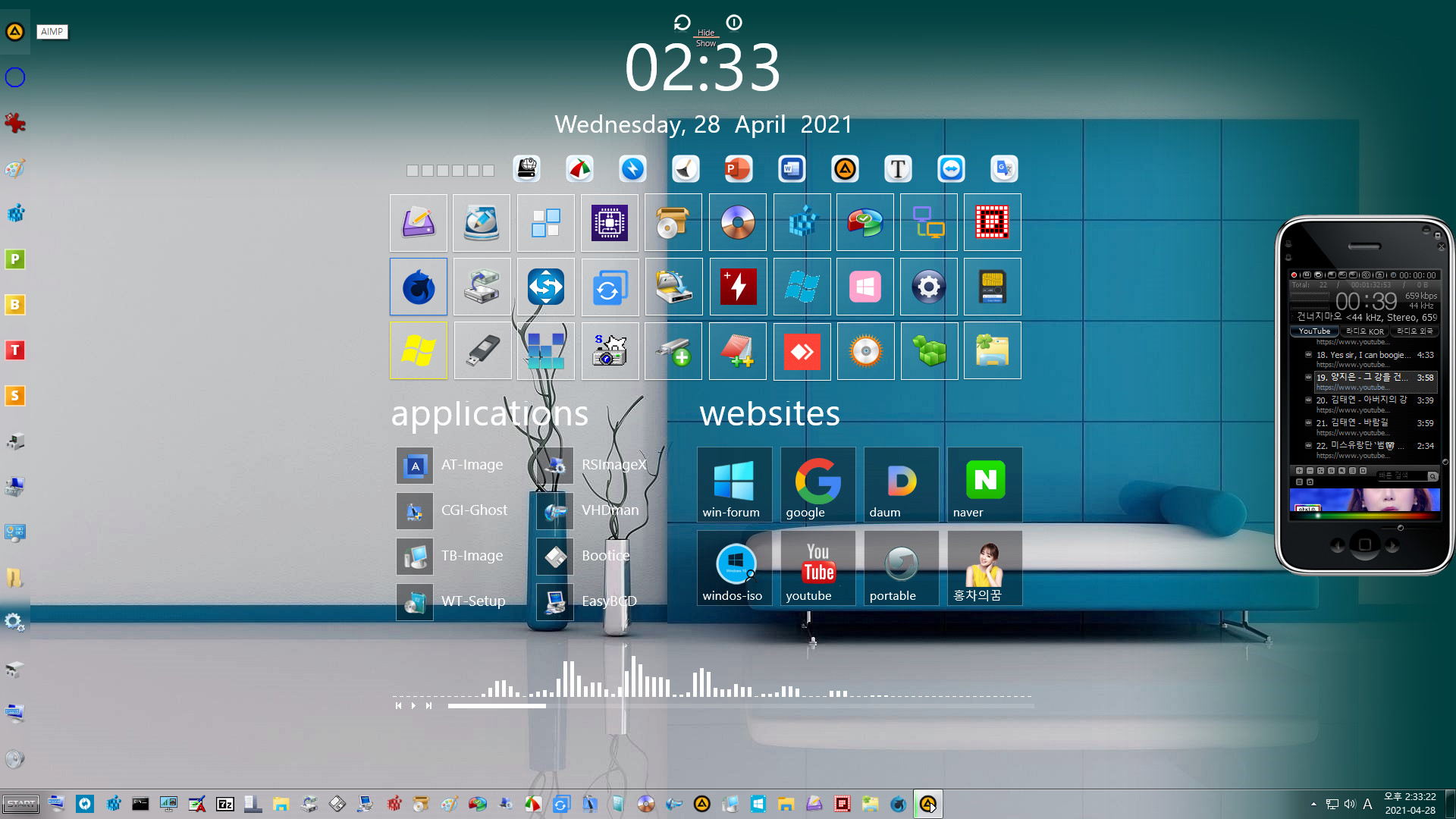Click the blue circle sidebar icon
The height and width of the screenshot is (819, 1456).
(15, 77)
